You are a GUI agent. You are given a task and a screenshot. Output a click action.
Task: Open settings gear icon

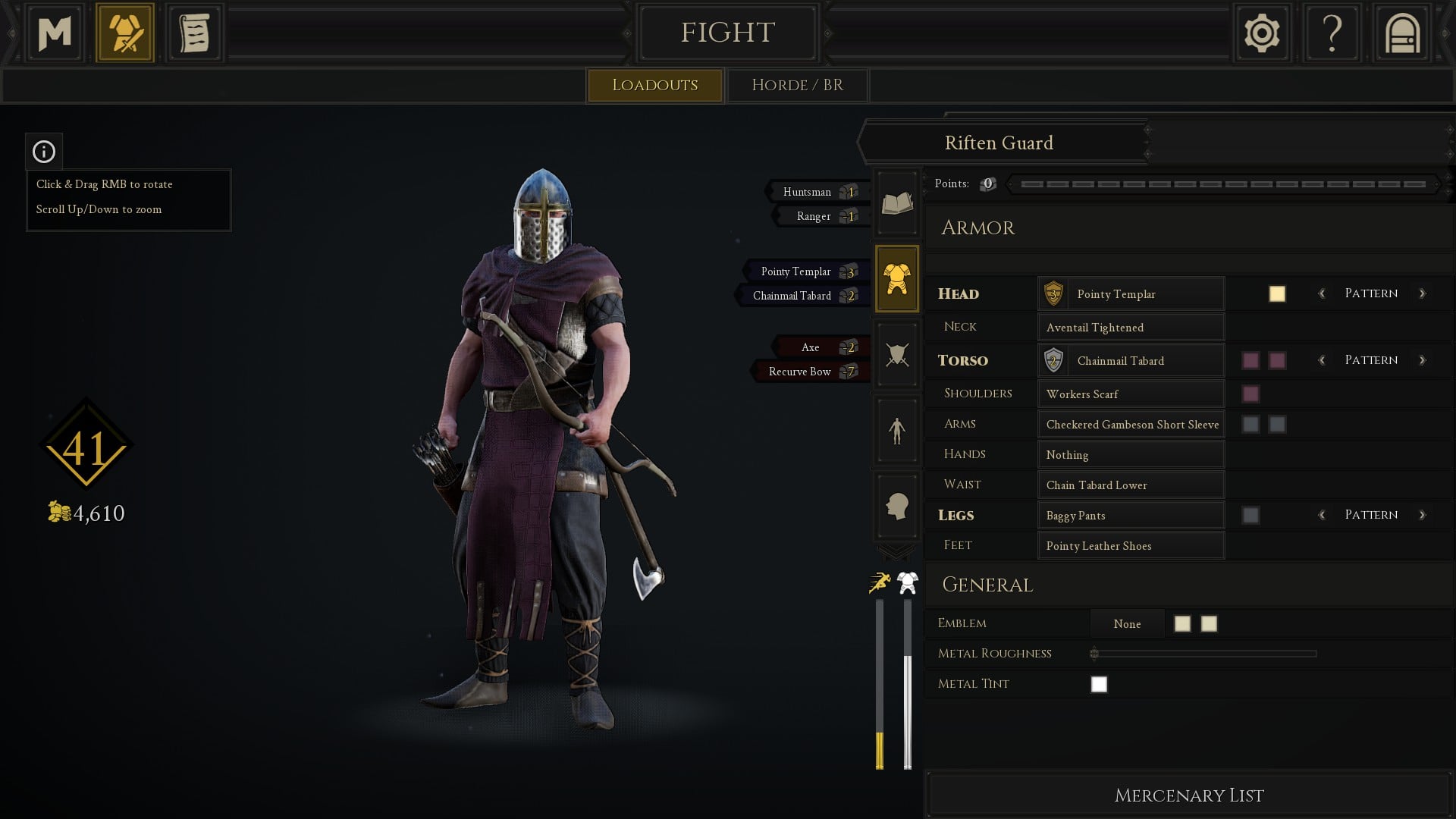(1262, 33)
